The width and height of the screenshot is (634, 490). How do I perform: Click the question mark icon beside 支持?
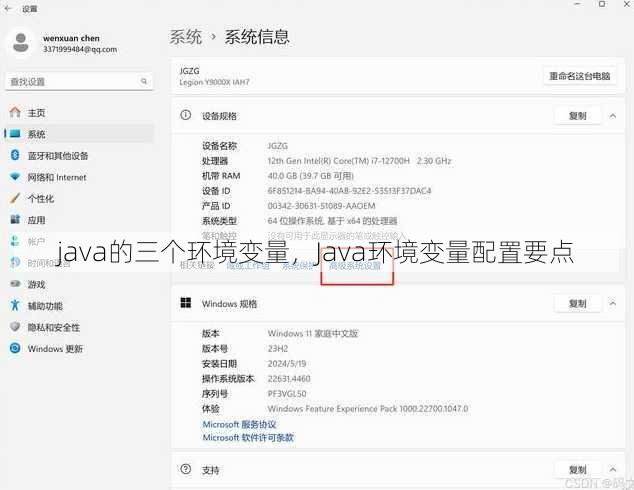coord(185,469)
